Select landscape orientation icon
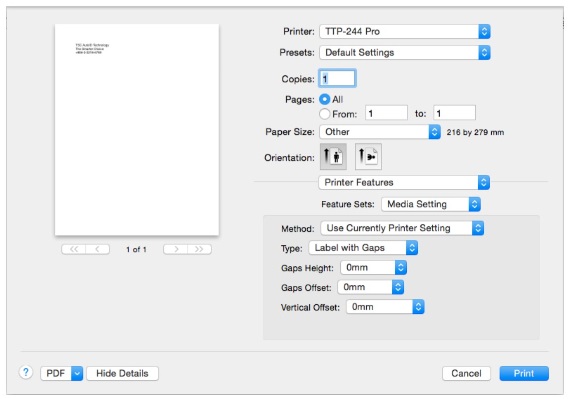This screenshot has height=399, width=568. (368, 157)
